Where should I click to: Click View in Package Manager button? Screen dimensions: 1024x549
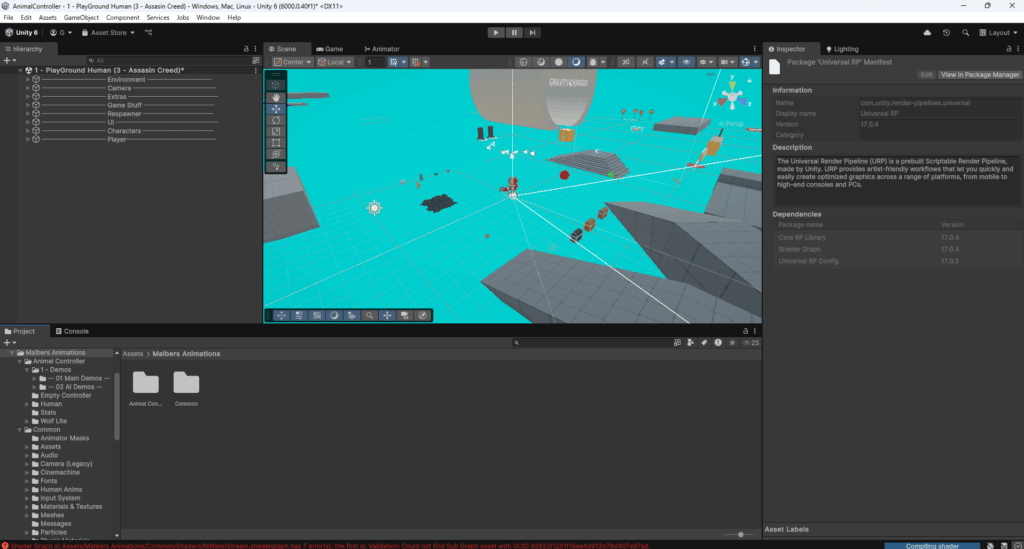point(980,74)
